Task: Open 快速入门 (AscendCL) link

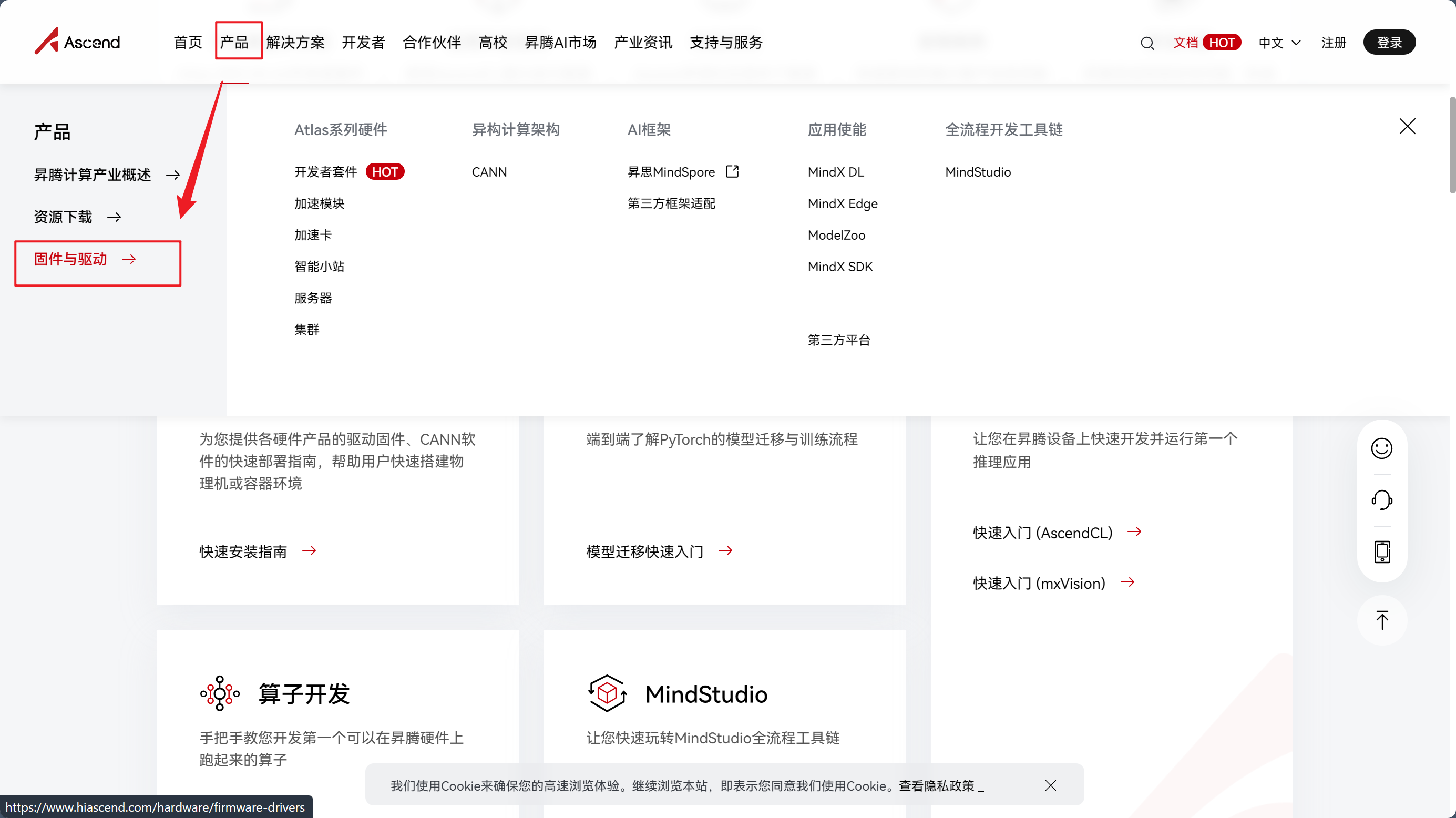Action: click(x=1042, y=533)
